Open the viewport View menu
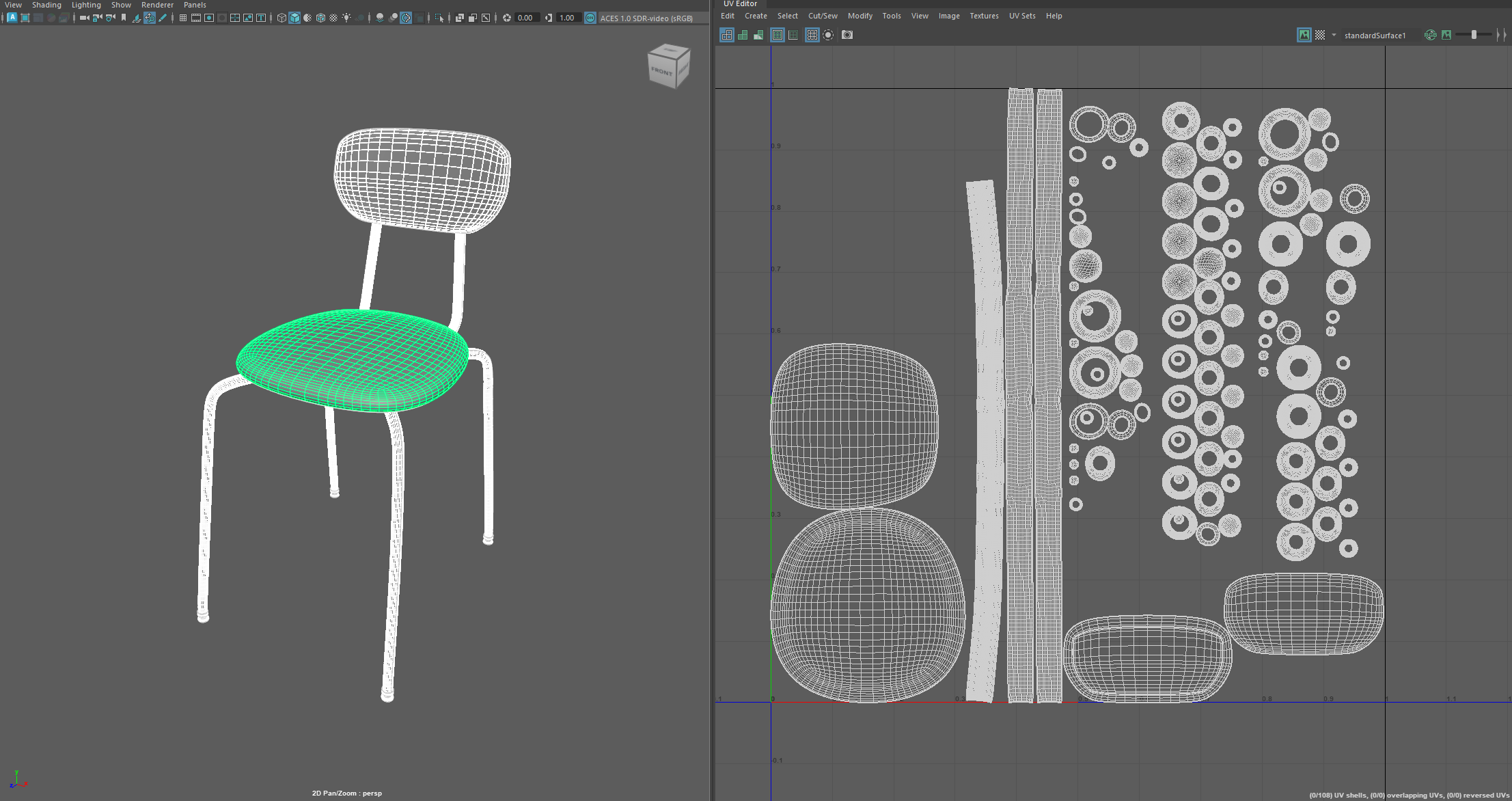This screenshot has width=1512, height=801. 13,5
